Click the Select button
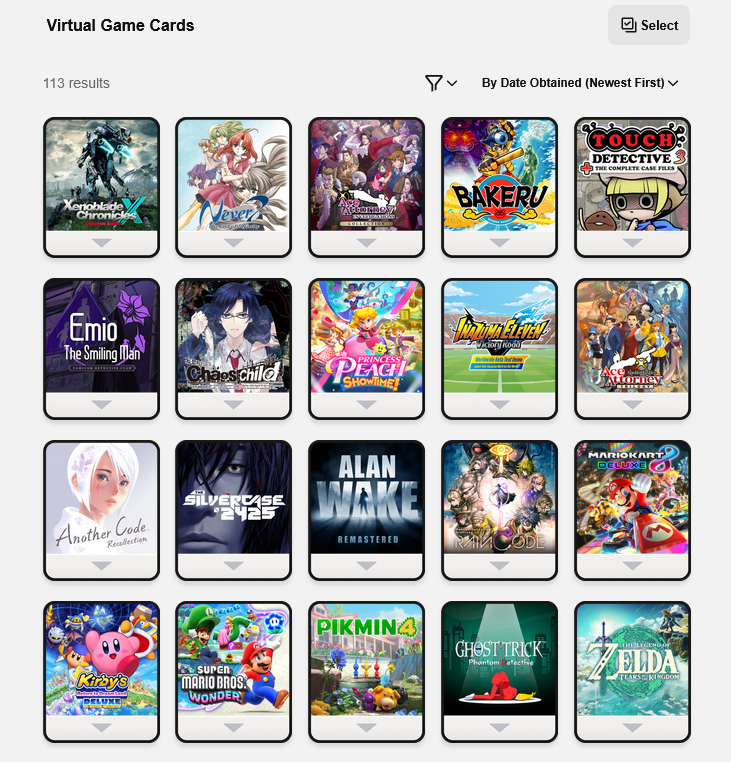Image resolution: width=731 pixels, height=762 pixels. (x=648, y=25)
